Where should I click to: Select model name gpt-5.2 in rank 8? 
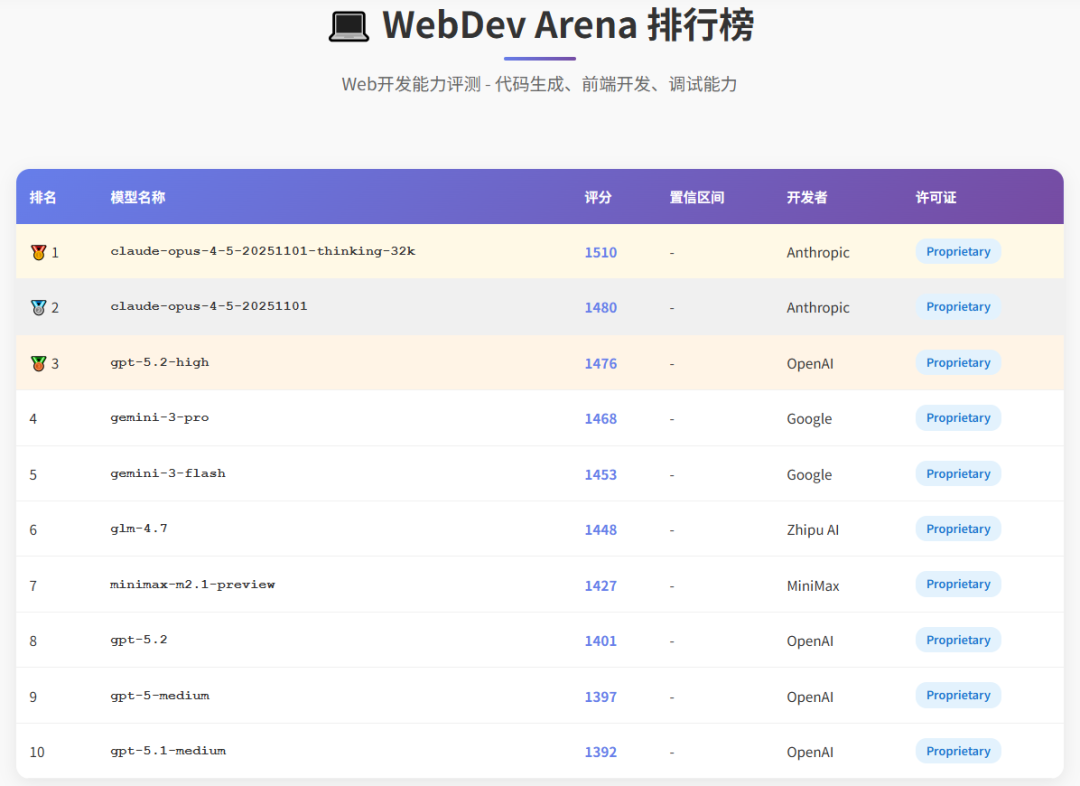coord(139,639)
